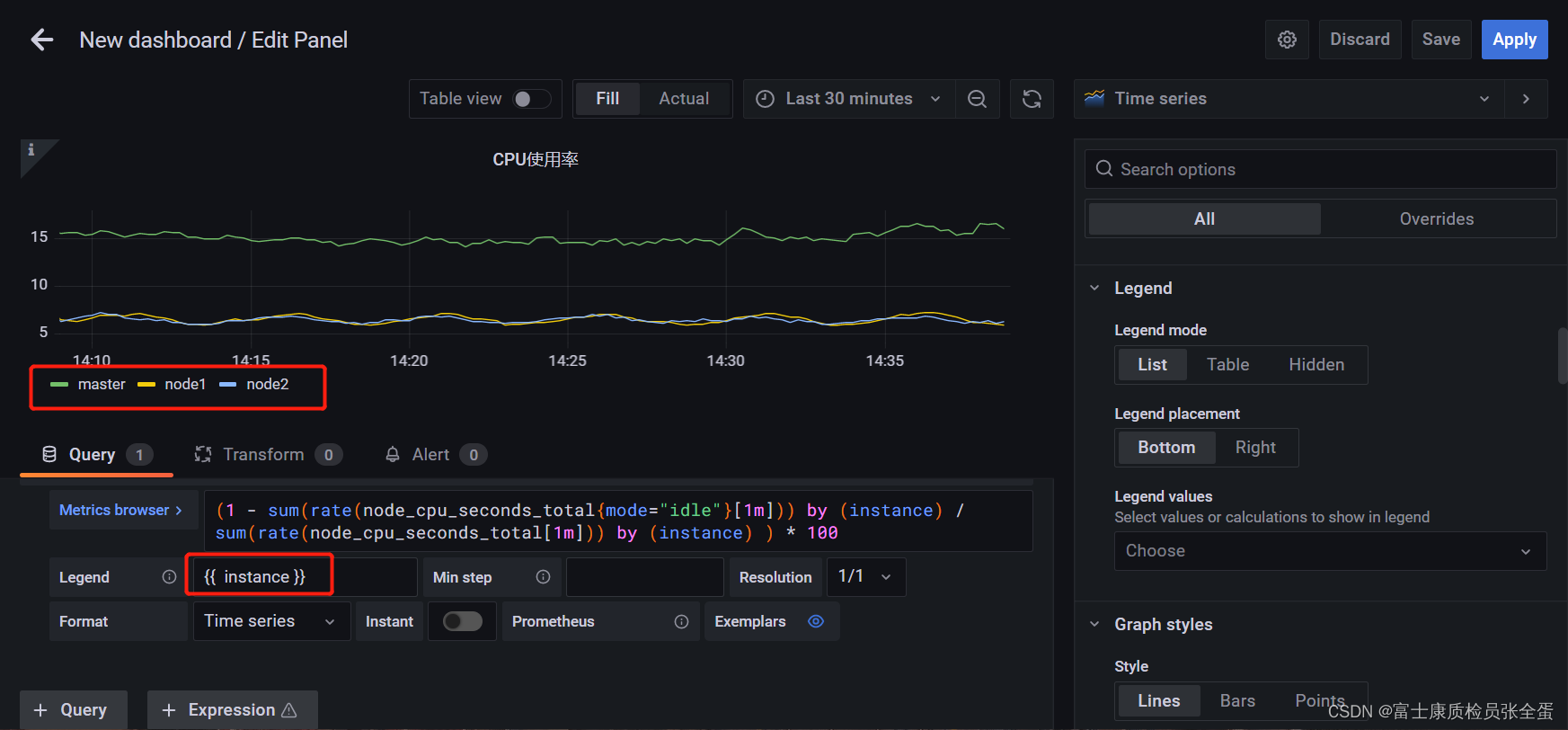
Task: Click the Search options magnifier icon
Action: (x=1104, y=169)
